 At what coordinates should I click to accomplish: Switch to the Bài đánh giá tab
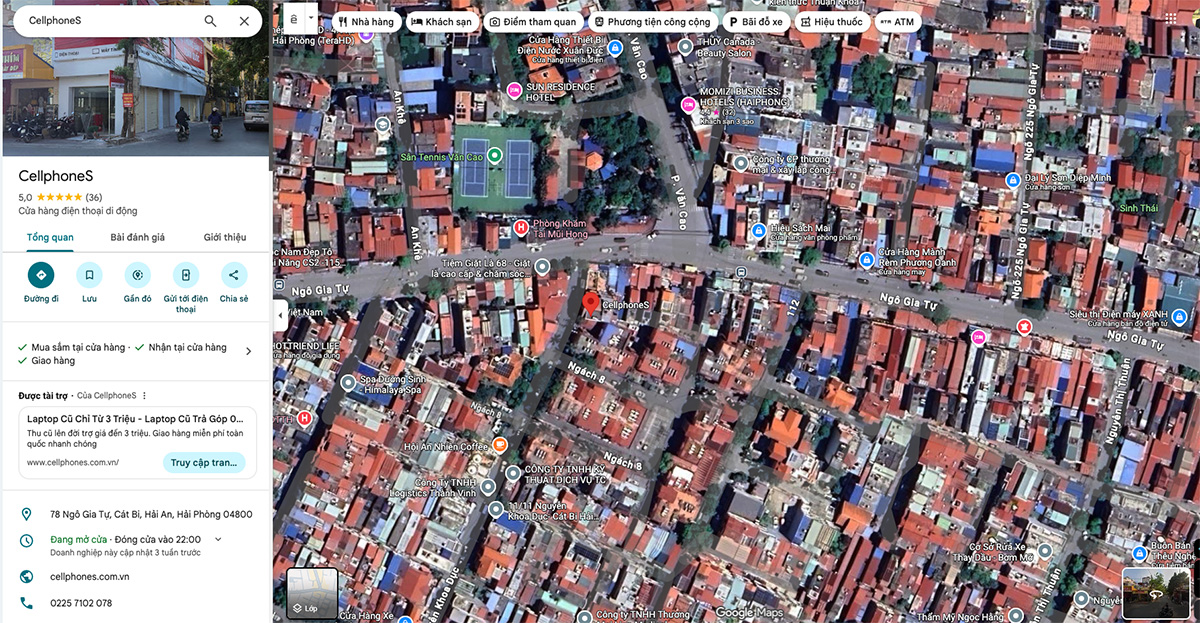[x=138, y=237]
